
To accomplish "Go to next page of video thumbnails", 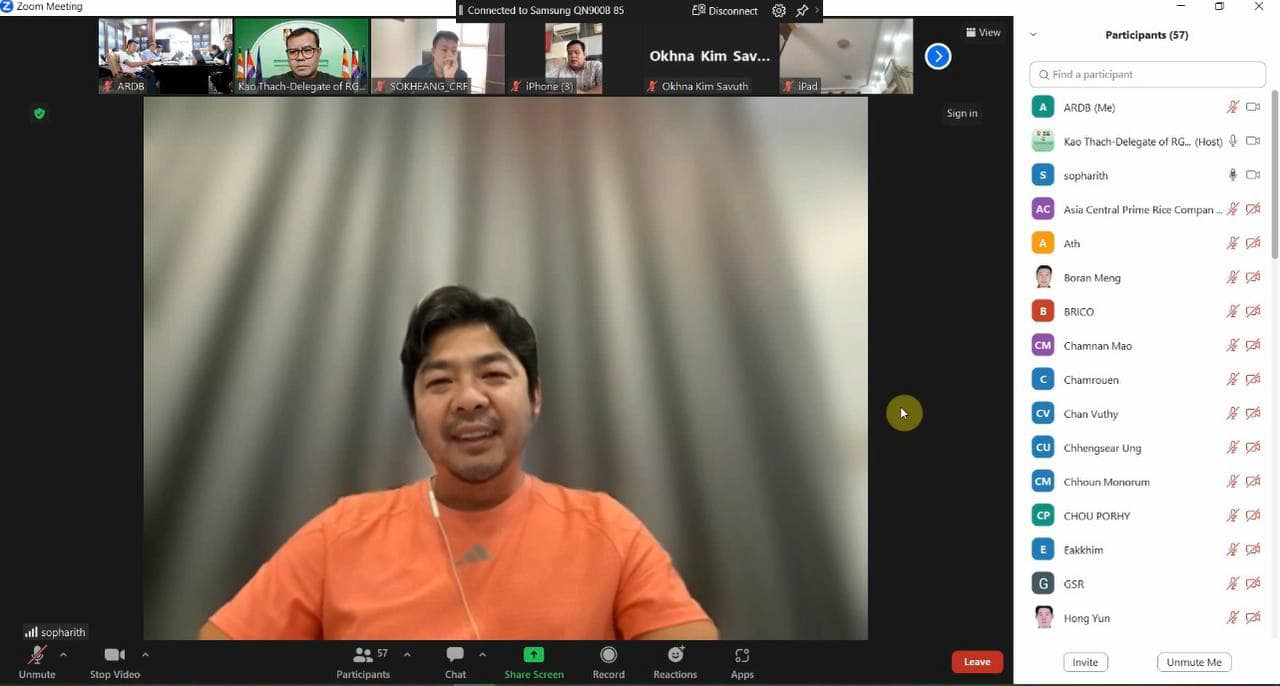I will 937,57.
